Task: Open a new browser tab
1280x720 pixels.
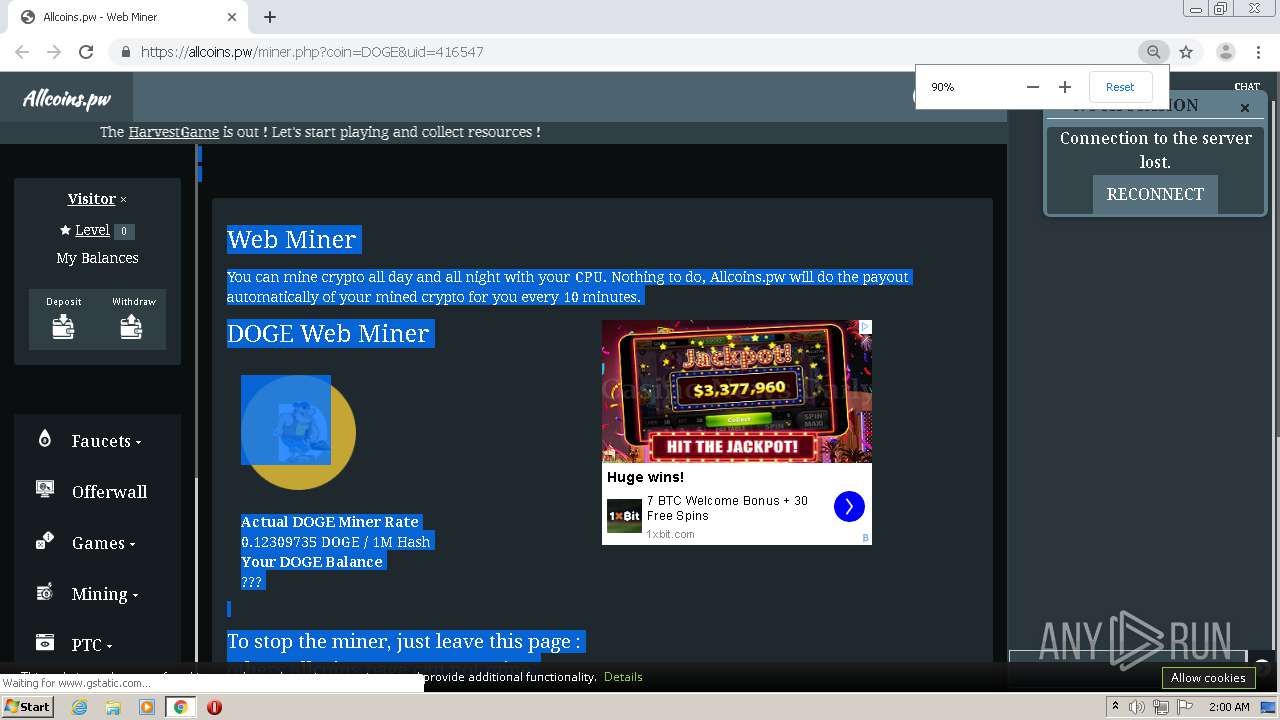Action: coord(270,17)
